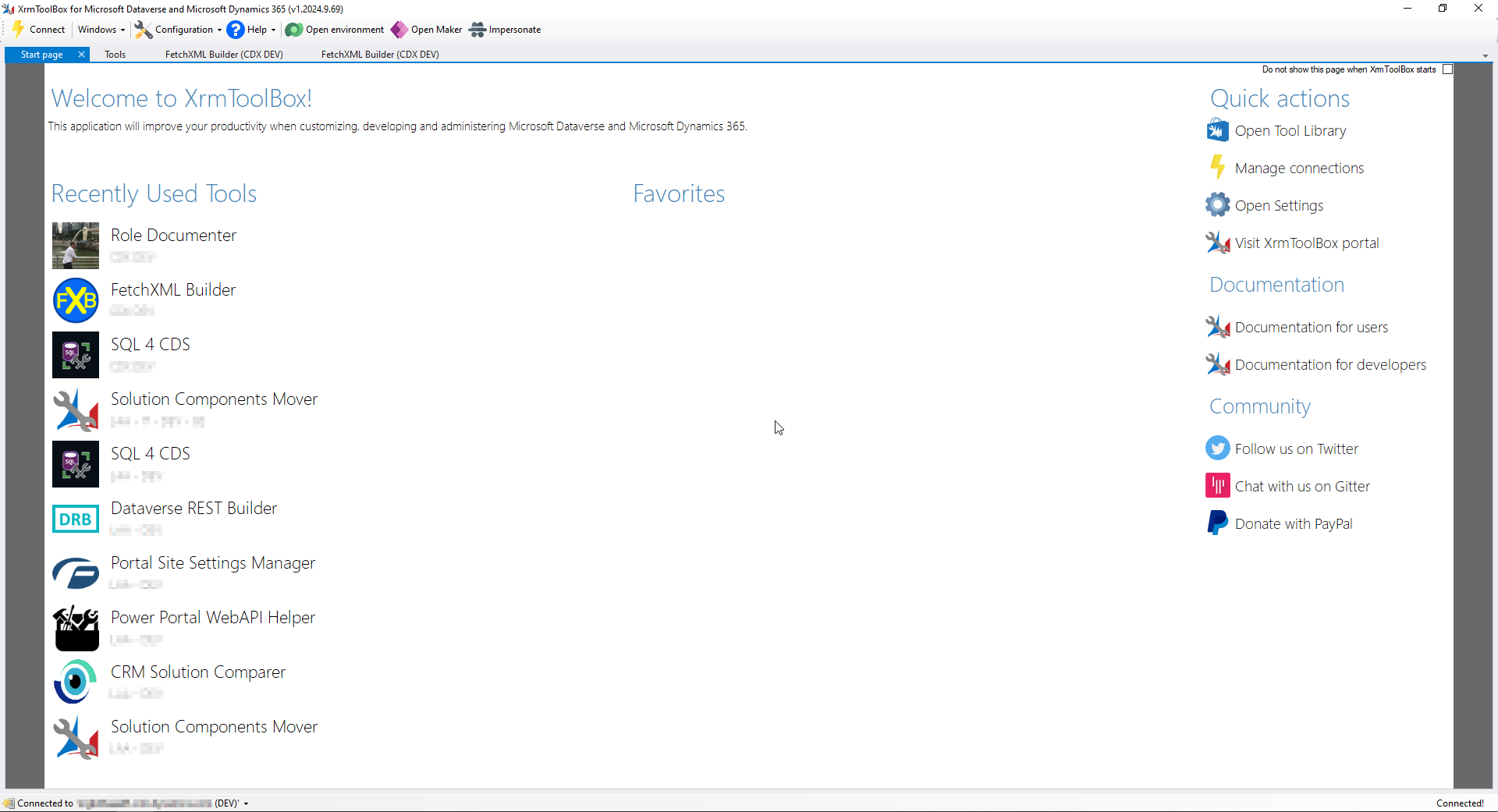The image size is (1498, 812).
Task: Tick the 'Do not show this page' checkbox
Action: (1448, 69)
